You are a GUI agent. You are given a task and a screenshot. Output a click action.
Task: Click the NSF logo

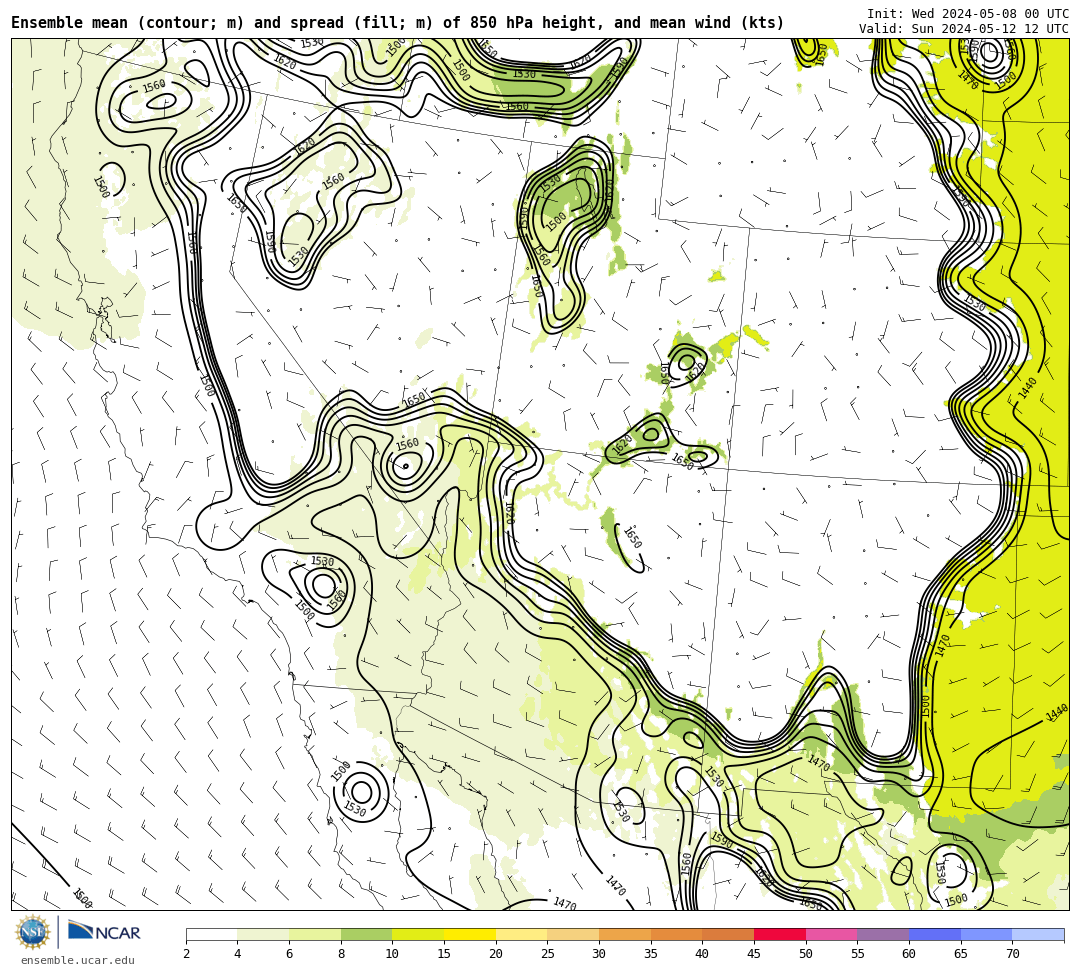(33, 932)
